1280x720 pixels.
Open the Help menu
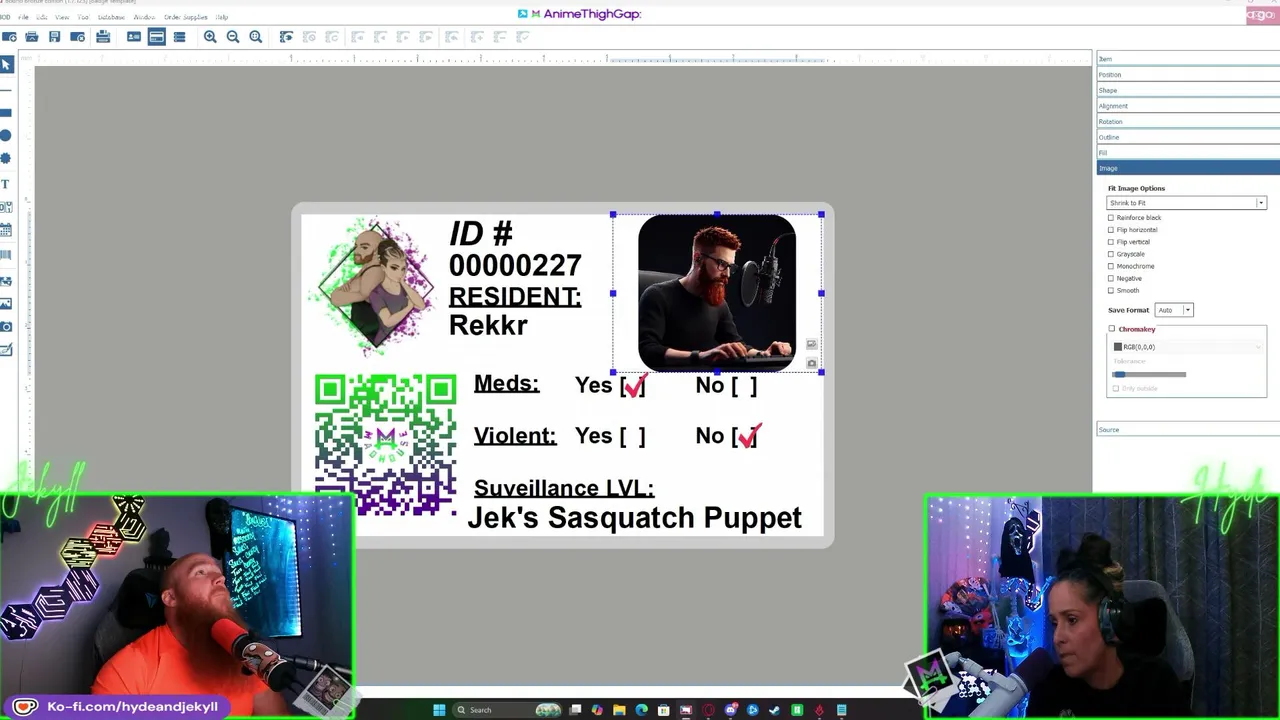[222, 17]
